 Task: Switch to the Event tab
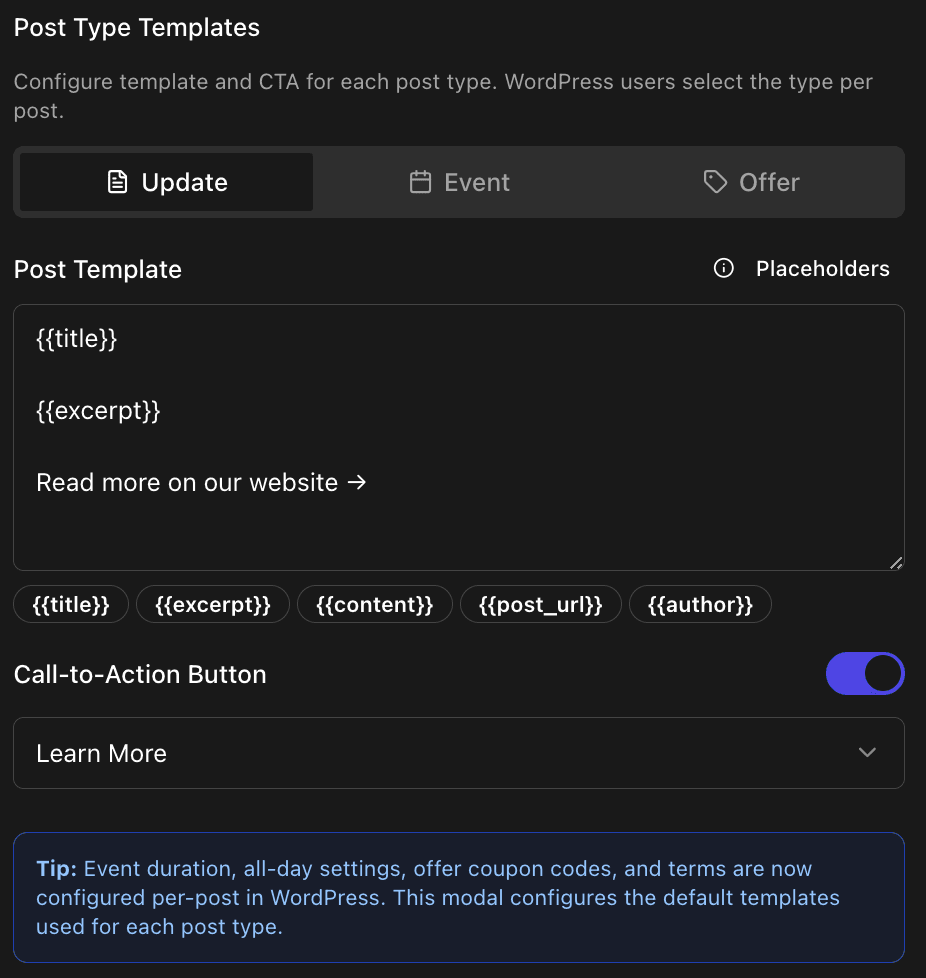pyautogui.click(x=459, y=182)
